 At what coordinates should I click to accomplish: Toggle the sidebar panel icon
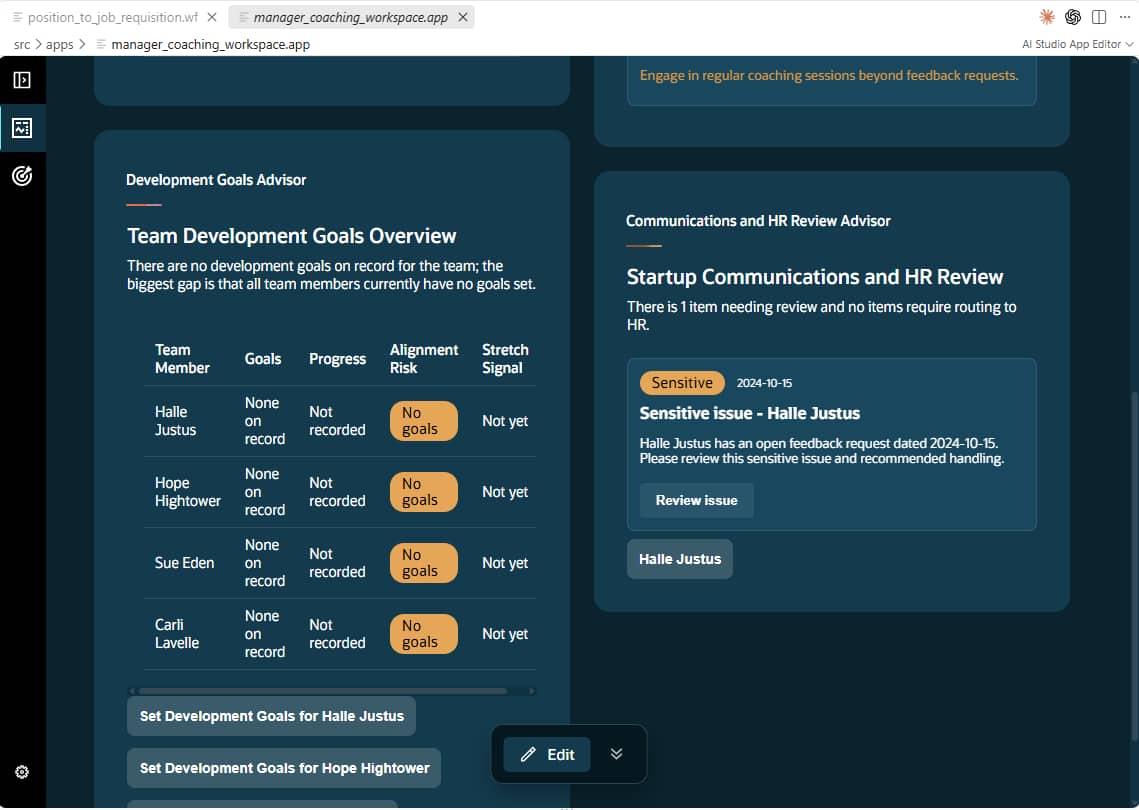click(22, 80)
